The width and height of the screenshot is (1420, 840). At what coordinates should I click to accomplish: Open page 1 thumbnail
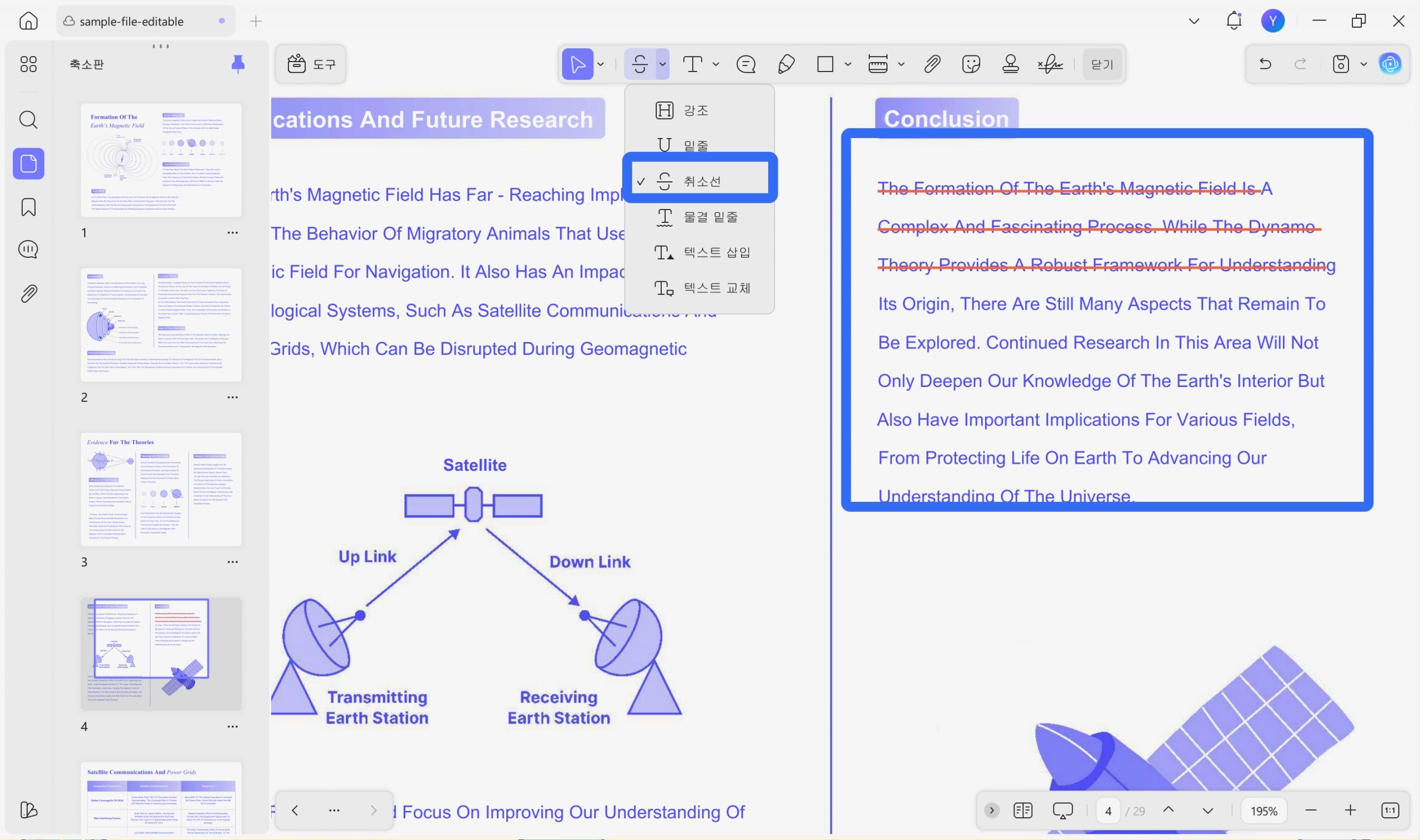[161, 160]
